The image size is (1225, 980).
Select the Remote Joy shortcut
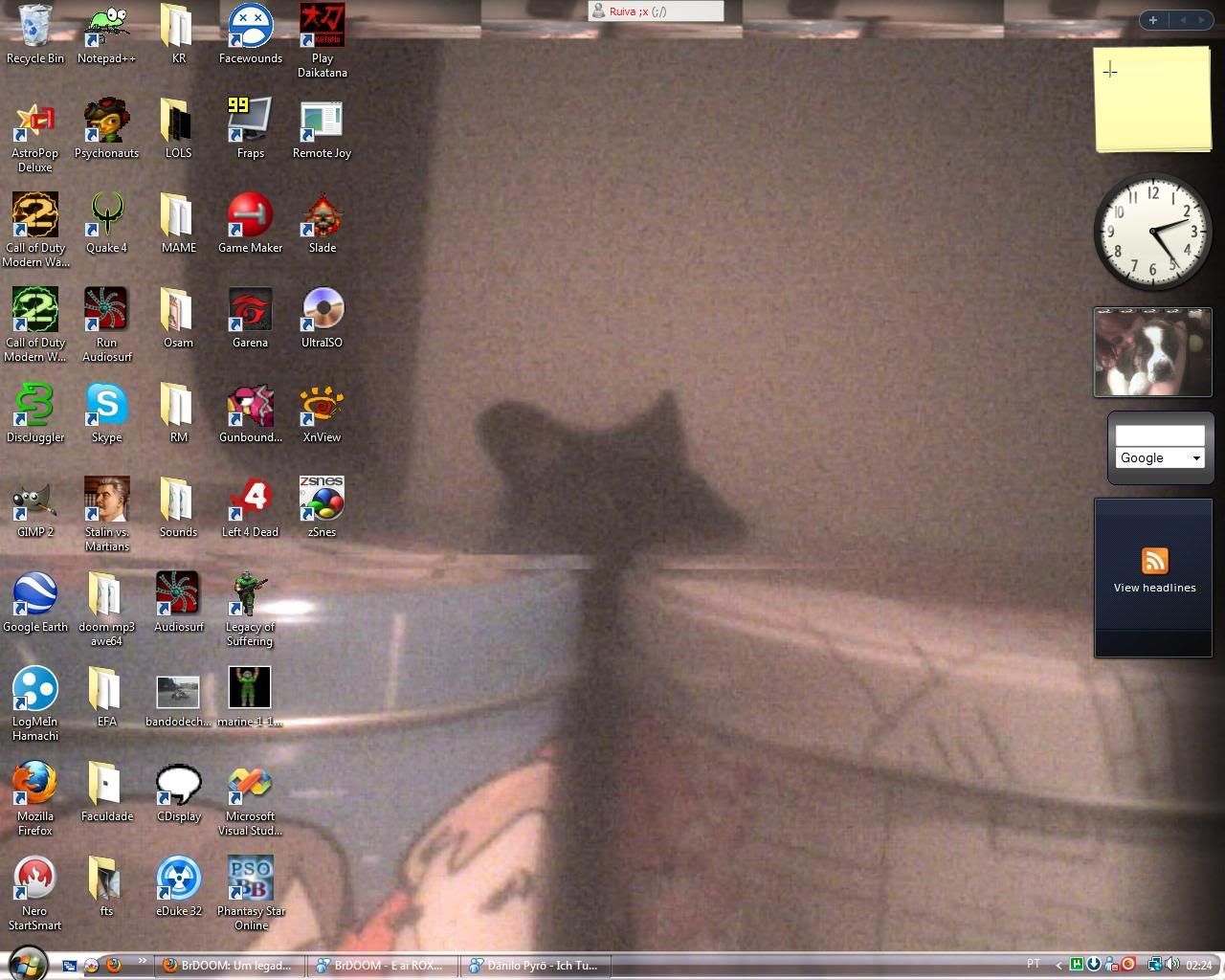322,128
